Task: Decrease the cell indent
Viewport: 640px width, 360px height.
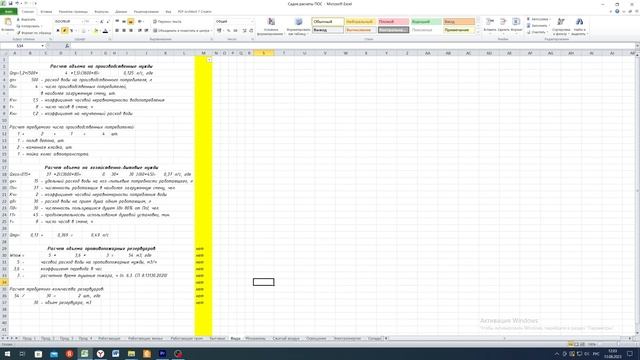Action: [140, 31]
